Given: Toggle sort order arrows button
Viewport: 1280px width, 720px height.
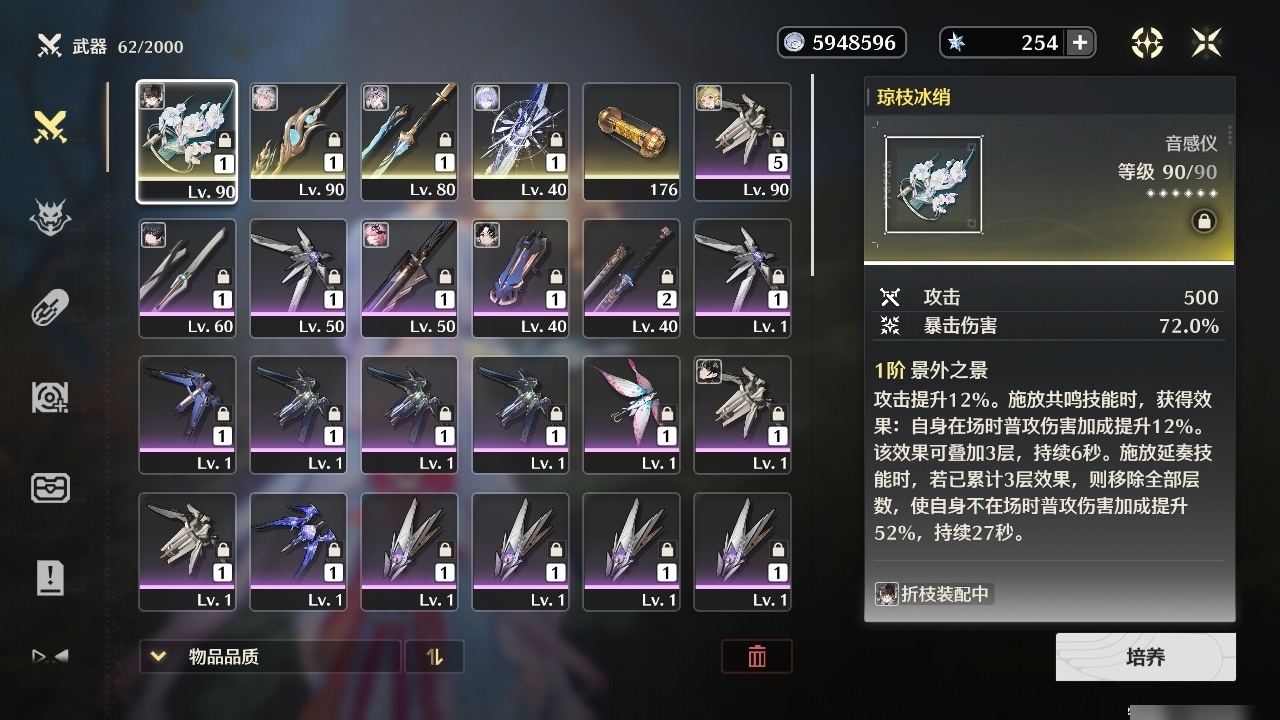Looking at the screenshot, I should coord(435,657).
